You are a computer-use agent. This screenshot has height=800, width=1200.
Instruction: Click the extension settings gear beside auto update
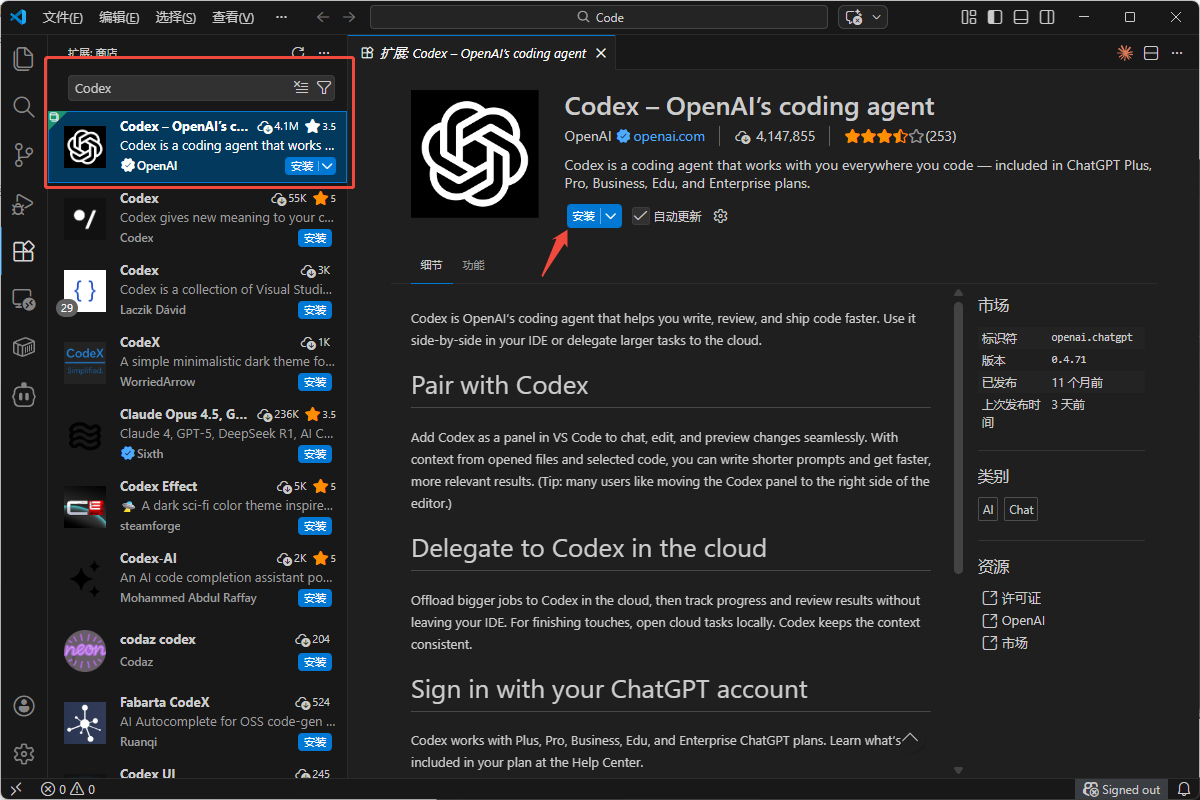tap(720, 216)
